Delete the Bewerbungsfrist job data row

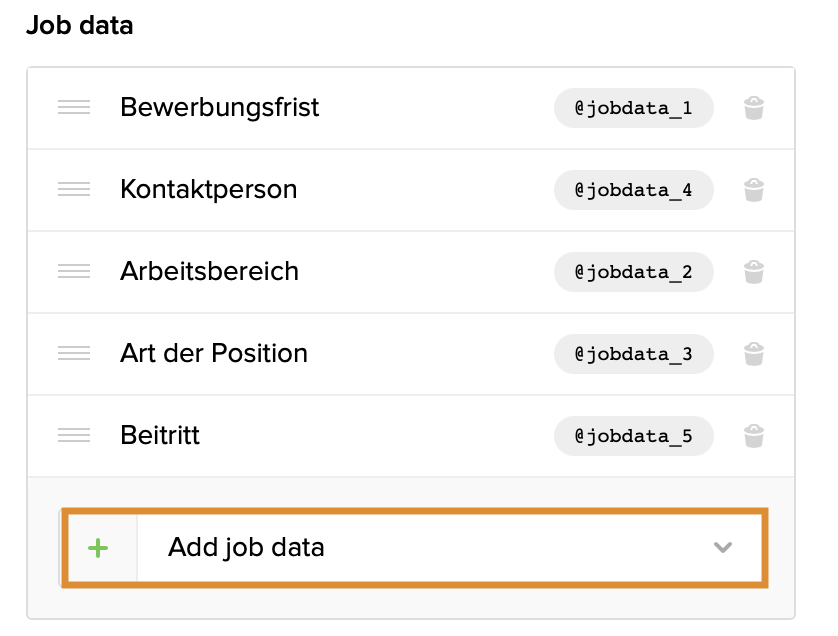[754, 108]
